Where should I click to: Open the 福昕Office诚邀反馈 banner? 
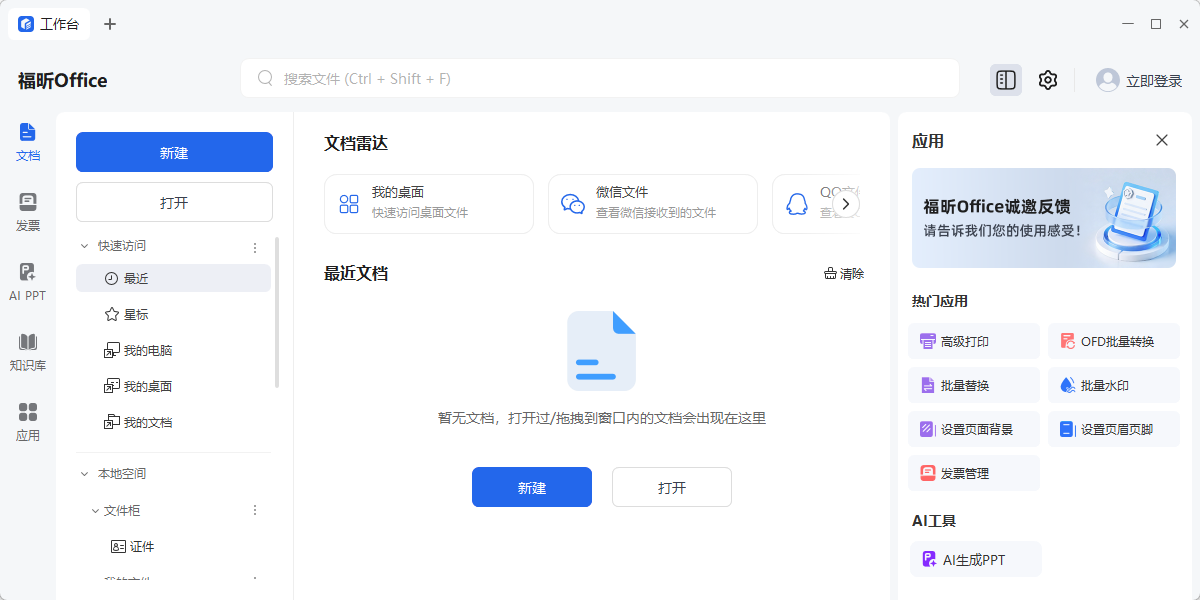coord(1044,218)
